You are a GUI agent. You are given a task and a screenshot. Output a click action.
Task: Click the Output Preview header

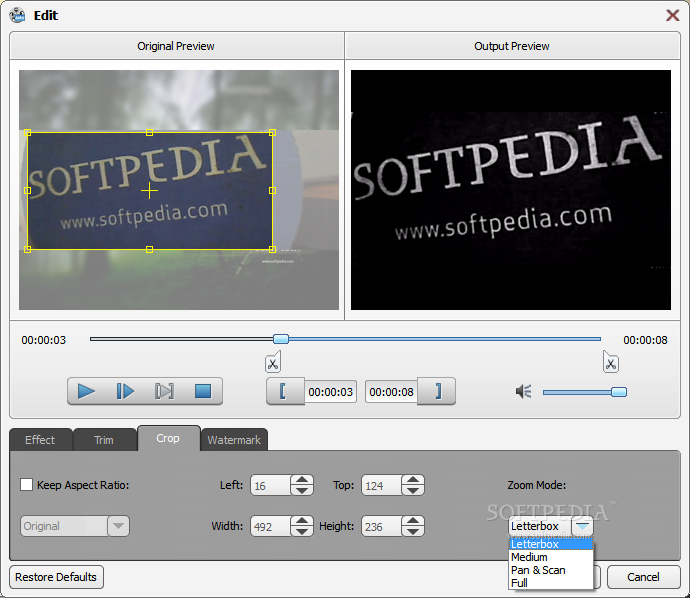click(x=512, y=46)
